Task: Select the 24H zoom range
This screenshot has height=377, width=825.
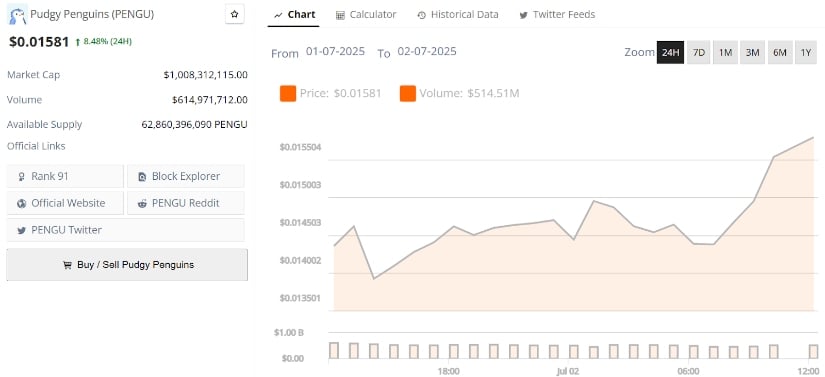Action: pos(670,53)
